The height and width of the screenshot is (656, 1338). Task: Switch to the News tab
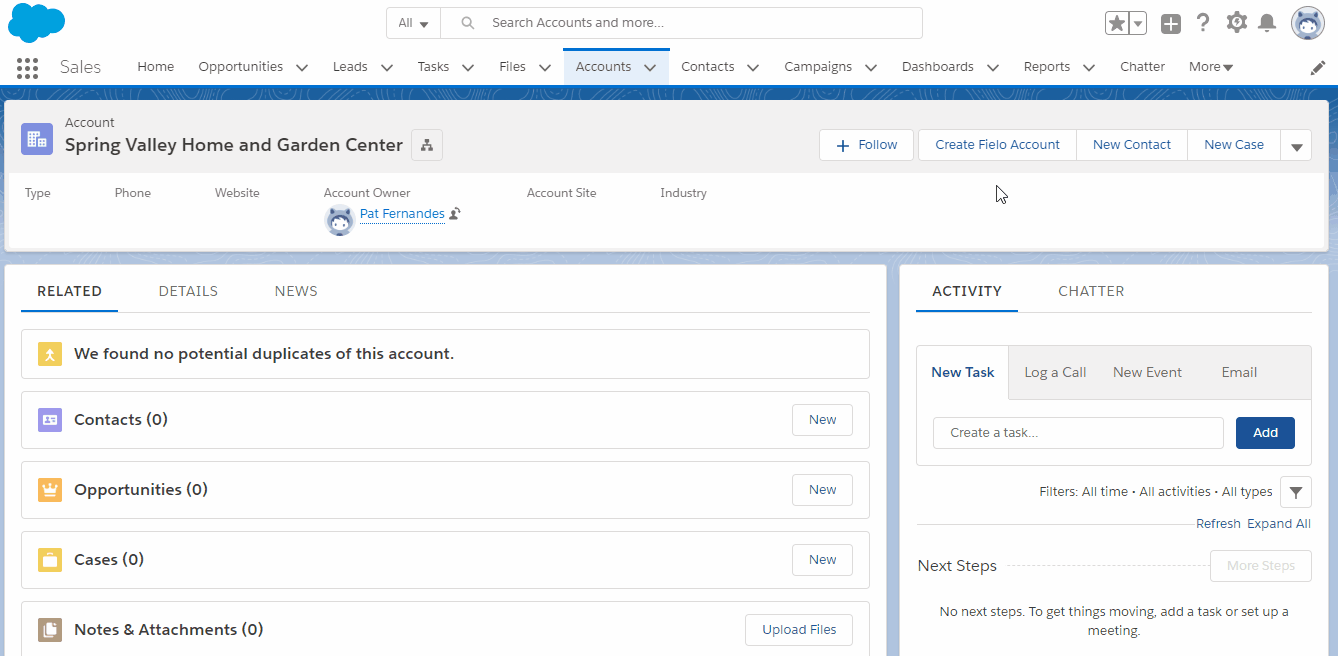point(296,291)
